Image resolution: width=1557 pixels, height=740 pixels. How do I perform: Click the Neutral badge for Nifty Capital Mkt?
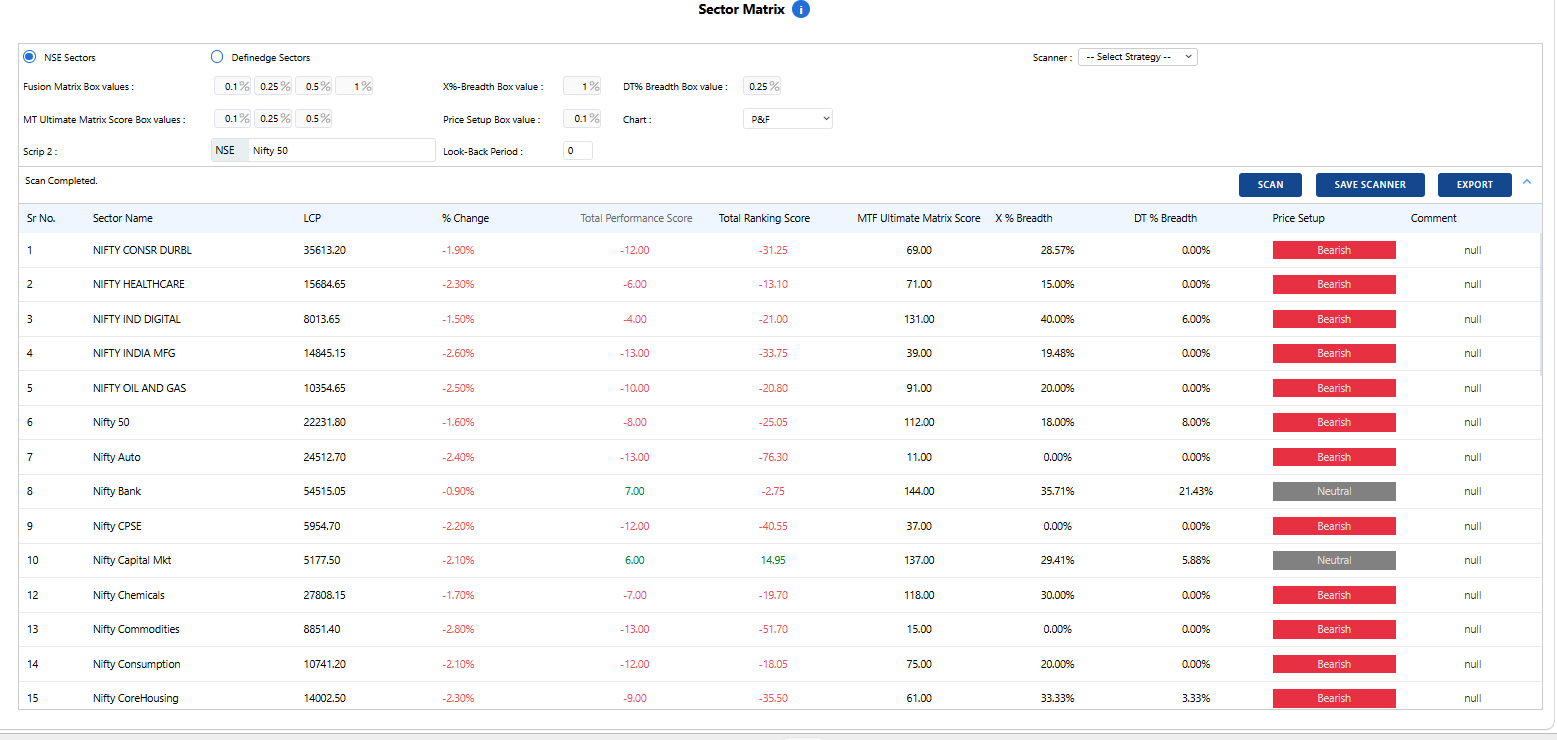click(1334, 560)
